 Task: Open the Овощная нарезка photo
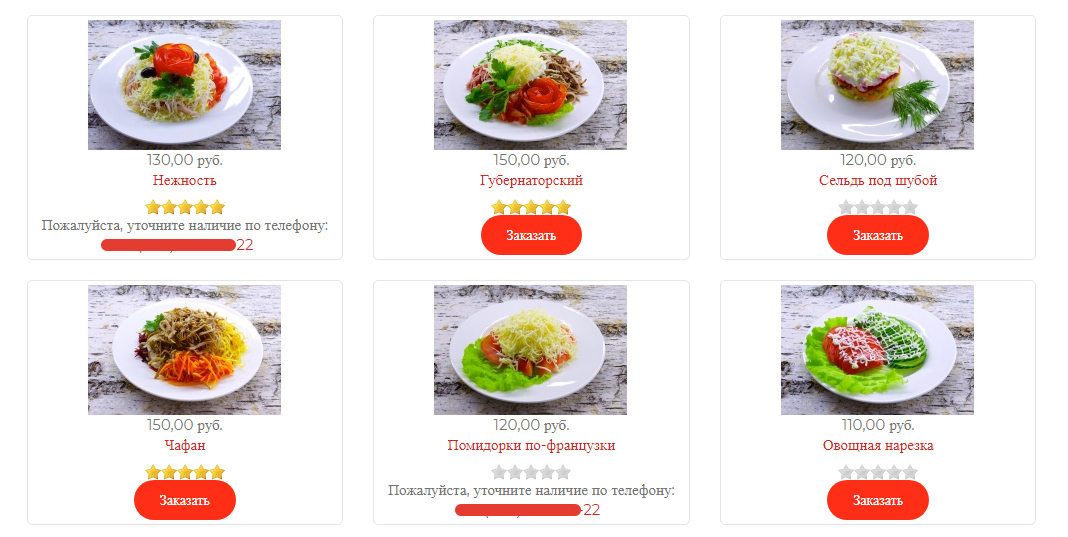point(877,350)
